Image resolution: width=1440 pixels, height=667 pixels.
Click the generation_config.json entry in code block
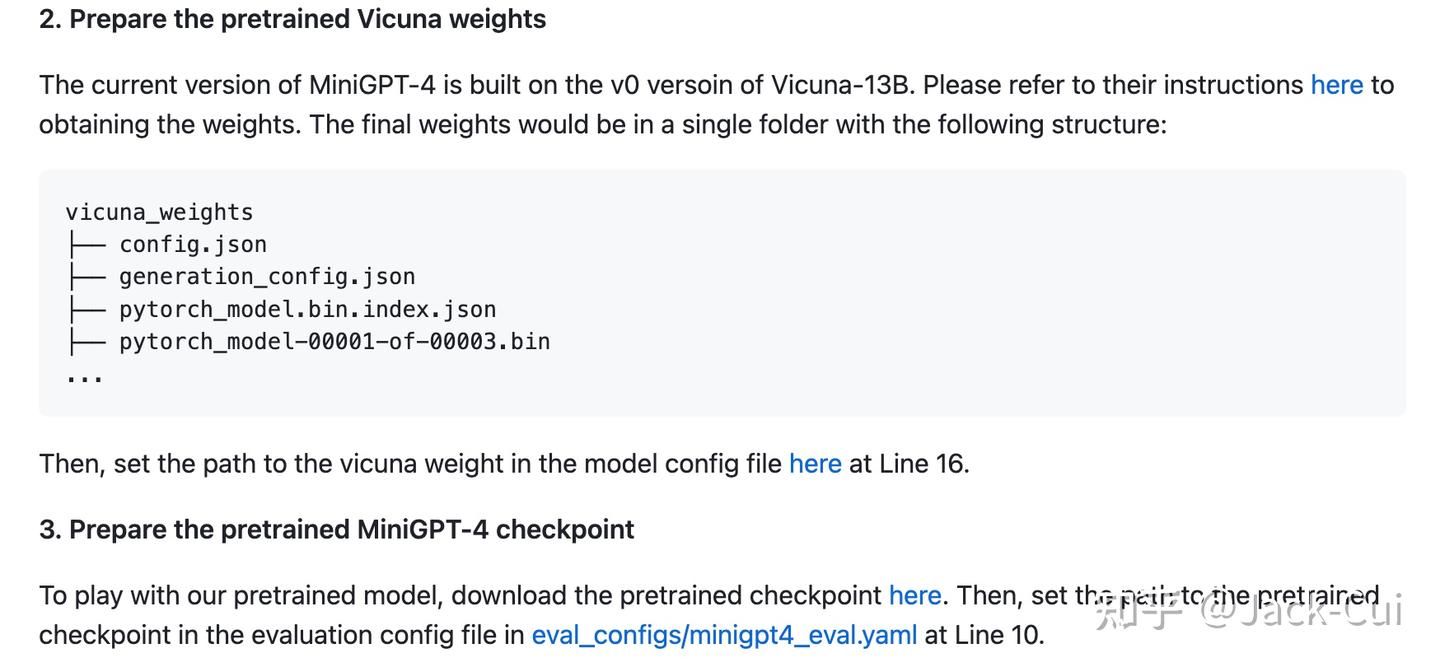coord(266,276)
